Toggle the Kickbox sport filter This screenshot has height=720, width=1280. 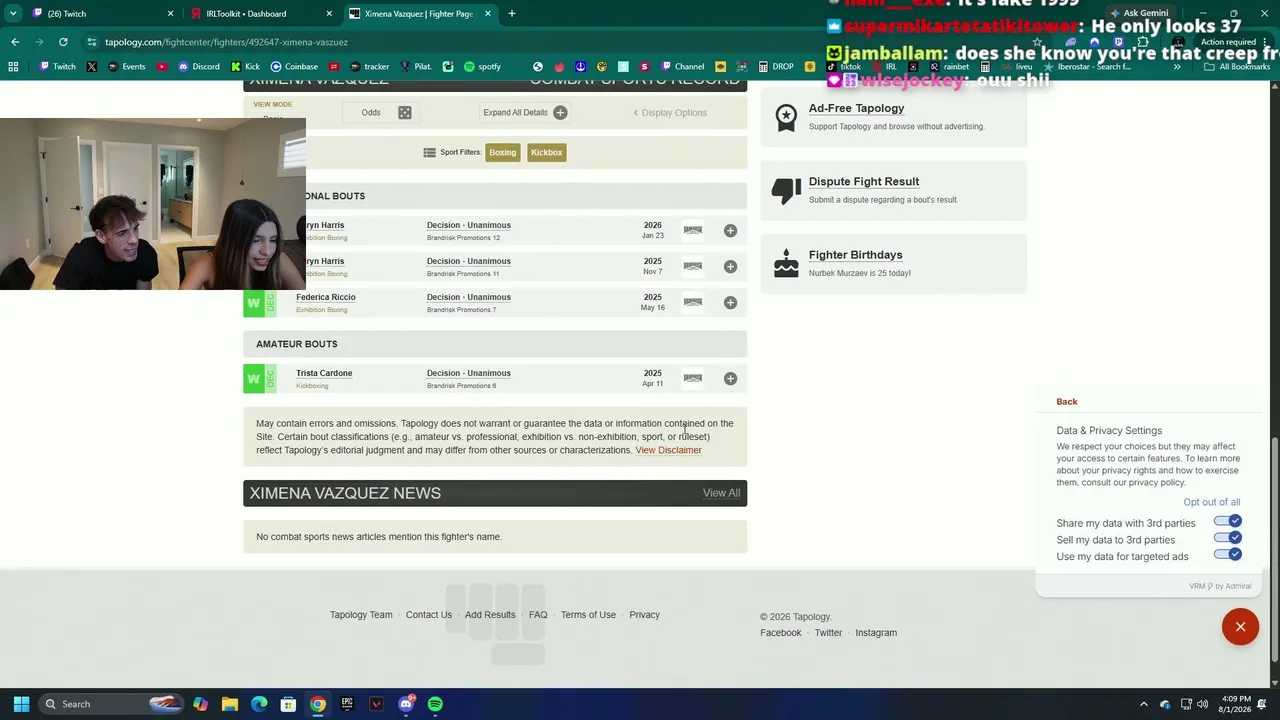coord(547,152)
